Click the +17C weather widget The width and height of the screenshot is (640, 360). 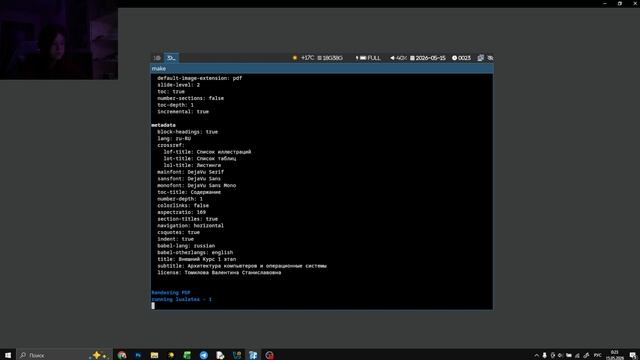[303, 58]
